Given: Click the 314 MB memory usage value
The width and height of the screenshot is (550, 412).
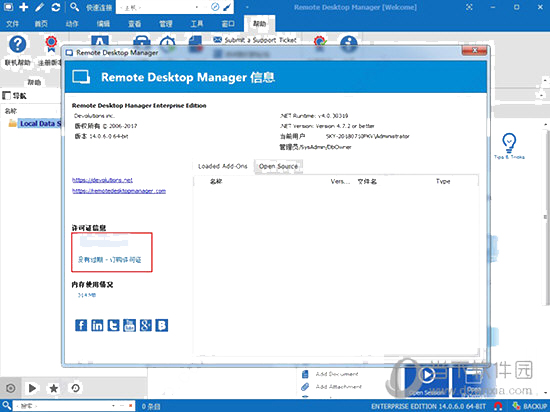Looking at the screenshot, I should (87, 295).
